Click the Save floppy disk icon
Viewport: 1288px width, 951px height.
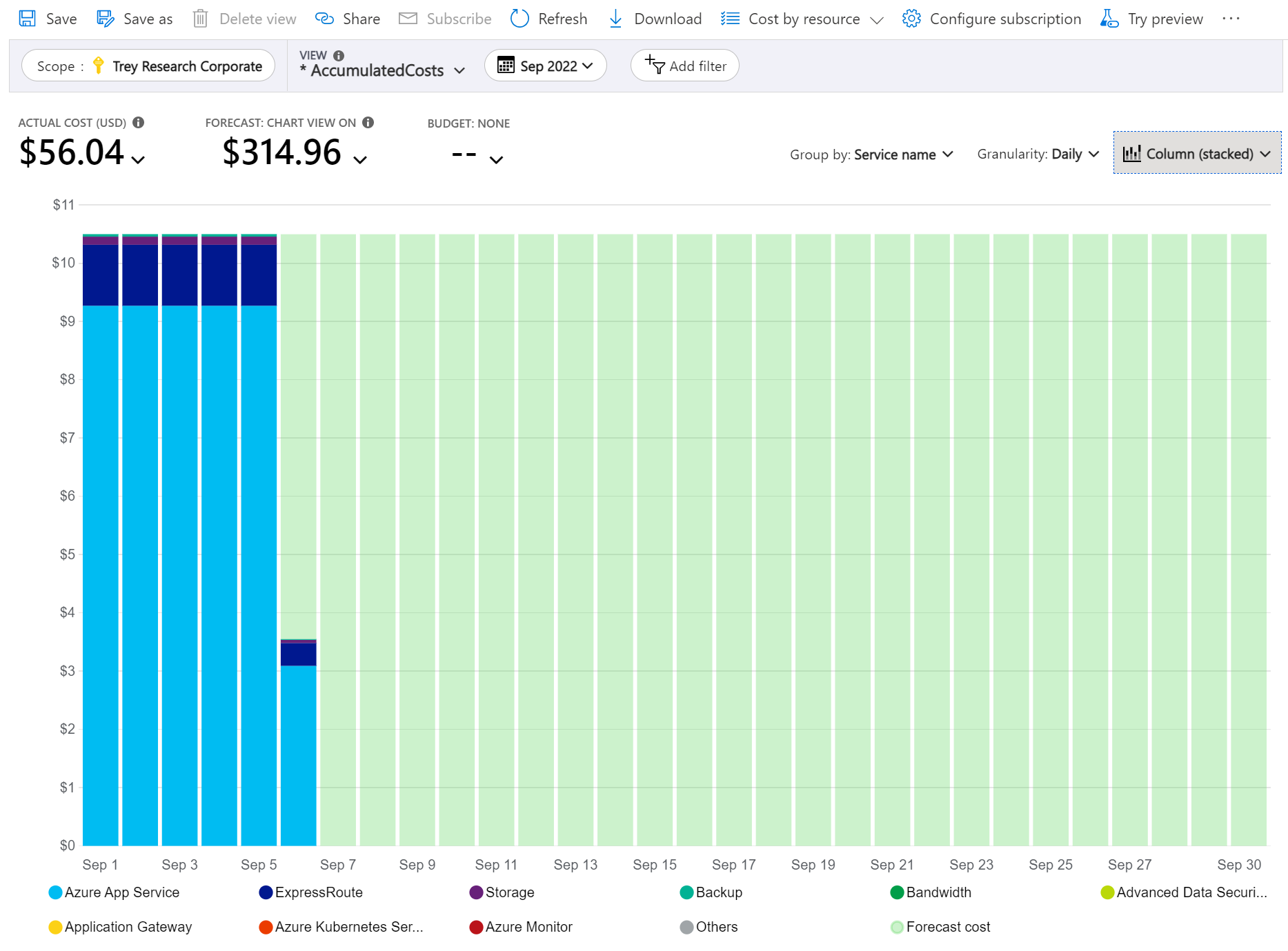(27, 19)
